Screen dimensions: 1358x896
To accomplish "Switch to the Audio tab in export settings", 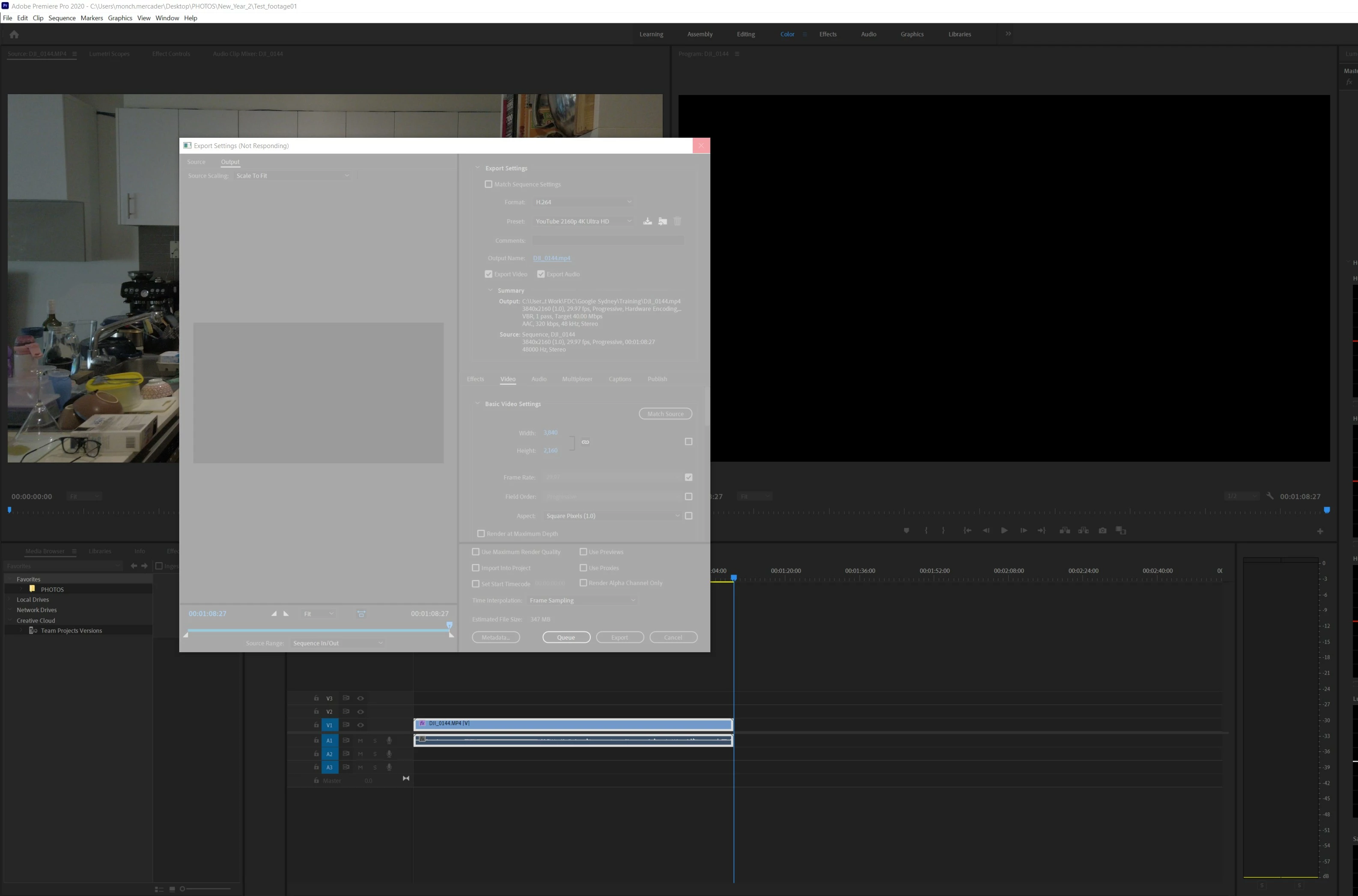I will pyautogui.click(x=539, y=380).
